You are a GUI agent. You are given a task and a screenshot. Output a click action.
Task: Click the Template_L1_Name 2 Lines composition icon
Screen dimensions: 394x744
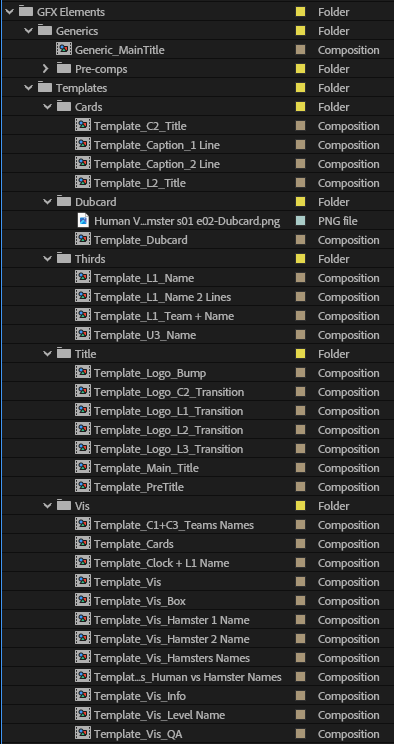click(83, 296)
